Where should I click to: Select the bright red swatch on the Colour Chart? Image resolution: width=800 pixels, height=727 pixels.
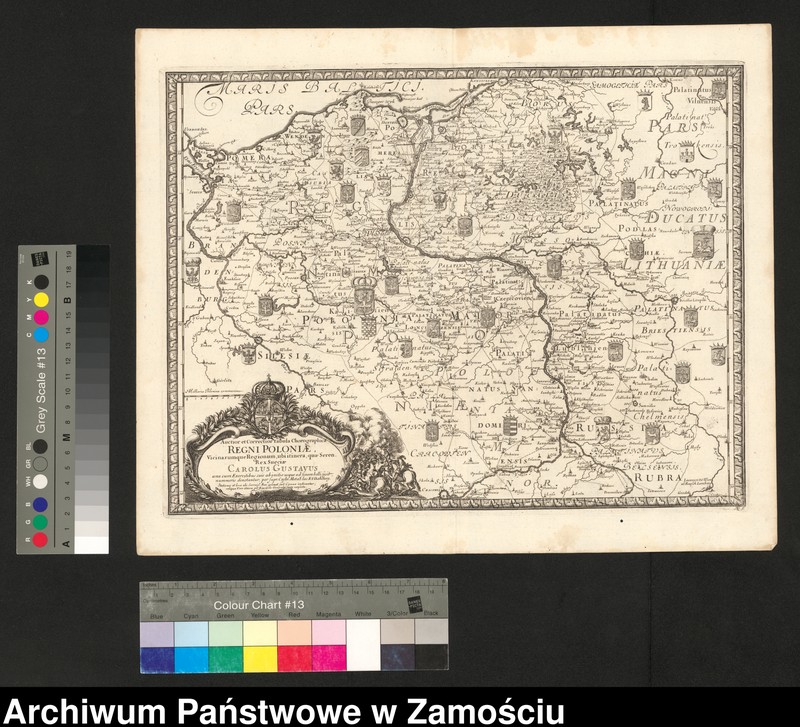pyautogui.click(x=294, y=659)
